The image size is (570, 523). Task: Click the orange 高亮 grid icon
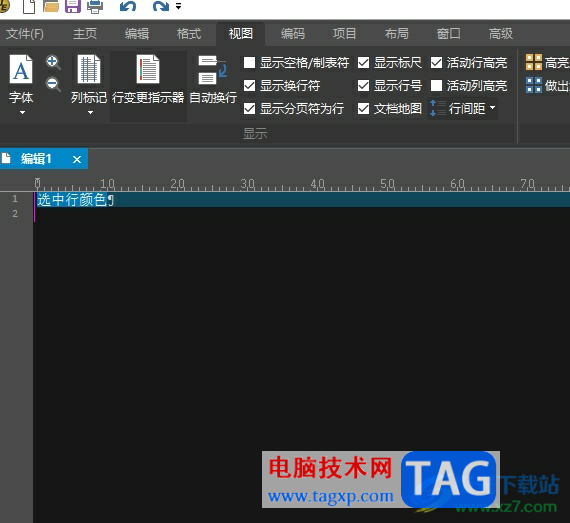coord(534,62)
